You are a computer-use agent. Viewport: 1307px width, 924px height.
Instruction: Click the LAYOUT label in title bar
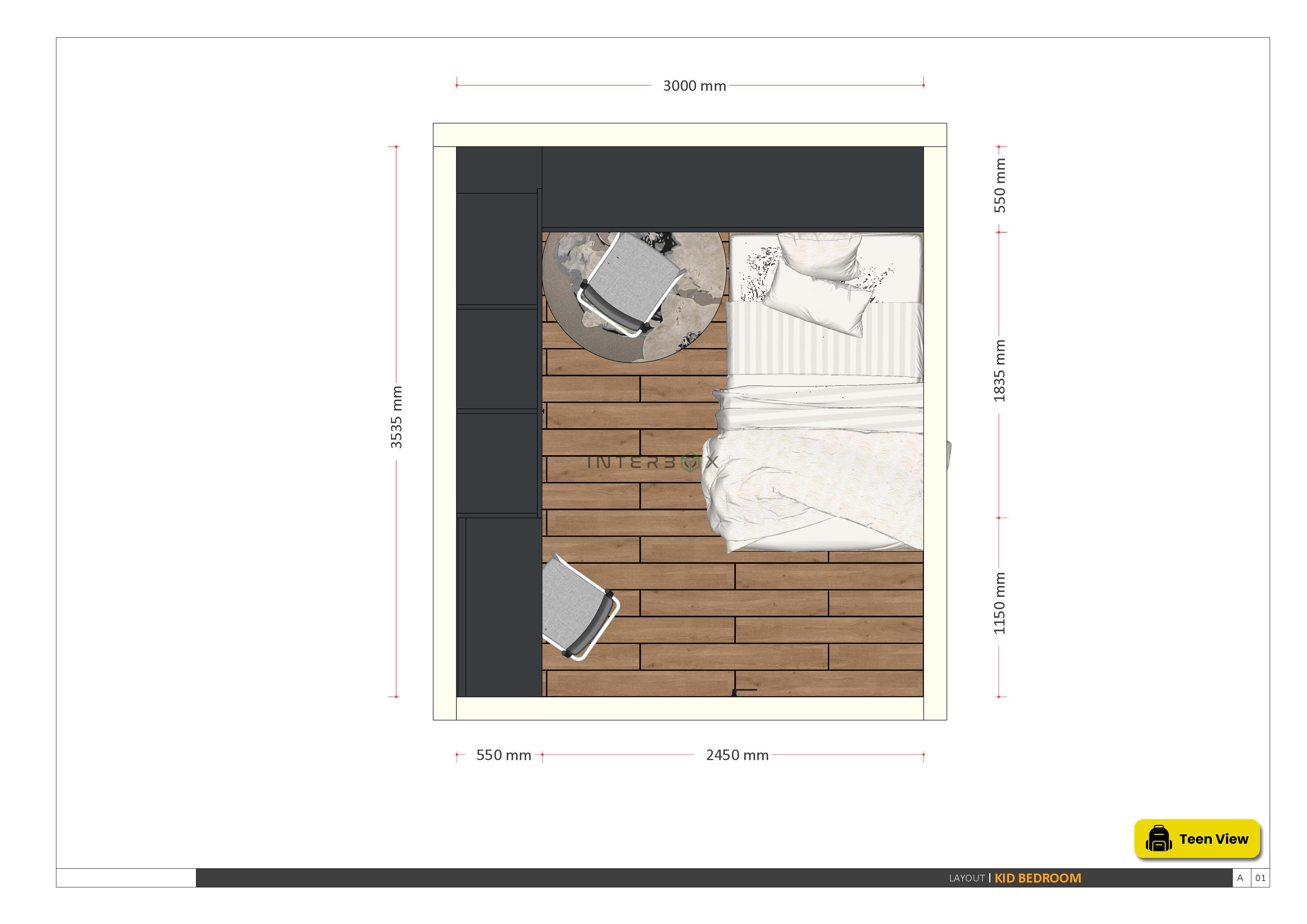point(966,878)
